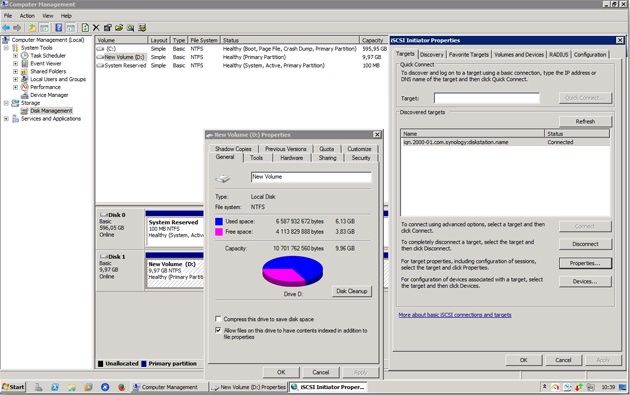
Task: Click the drive icon beside the volume name field
Action: click(x=223, y=178)
